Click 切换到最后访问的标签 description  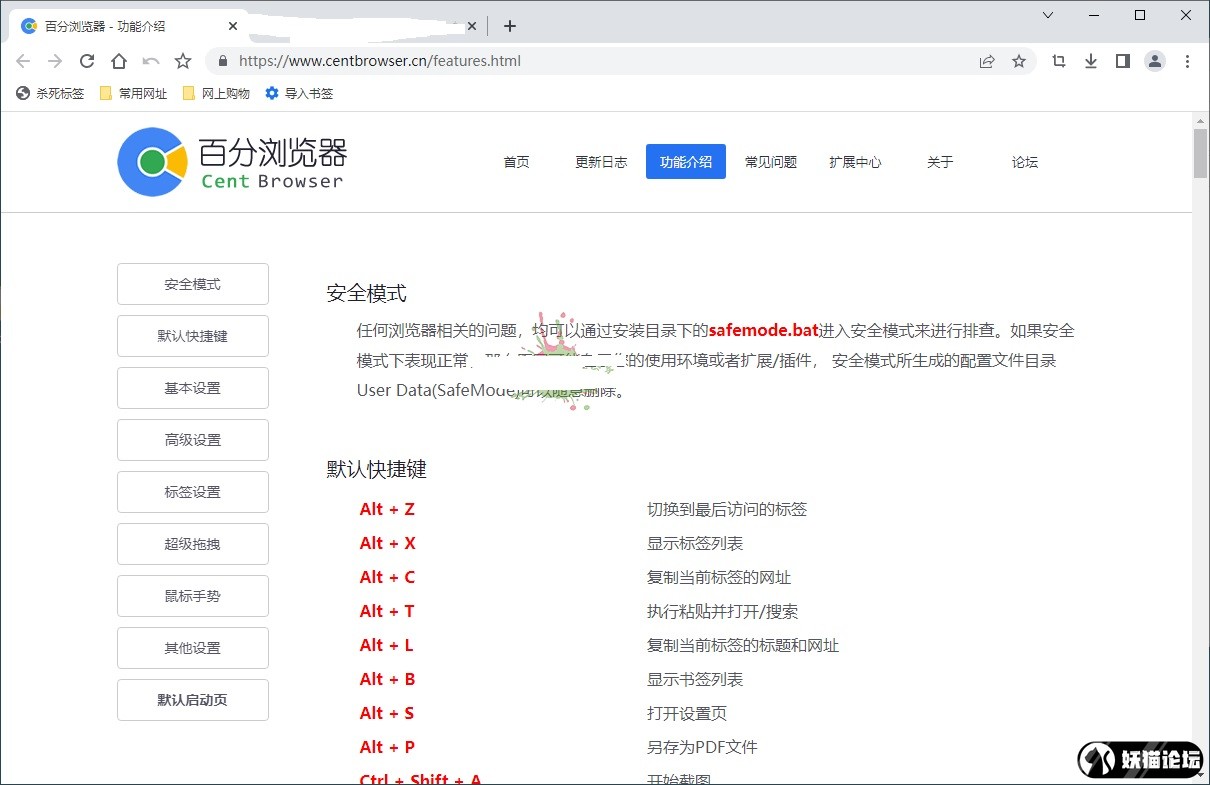(727, 509)
